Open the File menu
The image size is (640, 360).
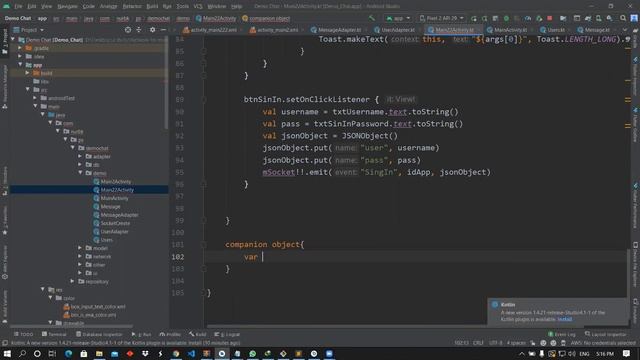click(18, 6)
